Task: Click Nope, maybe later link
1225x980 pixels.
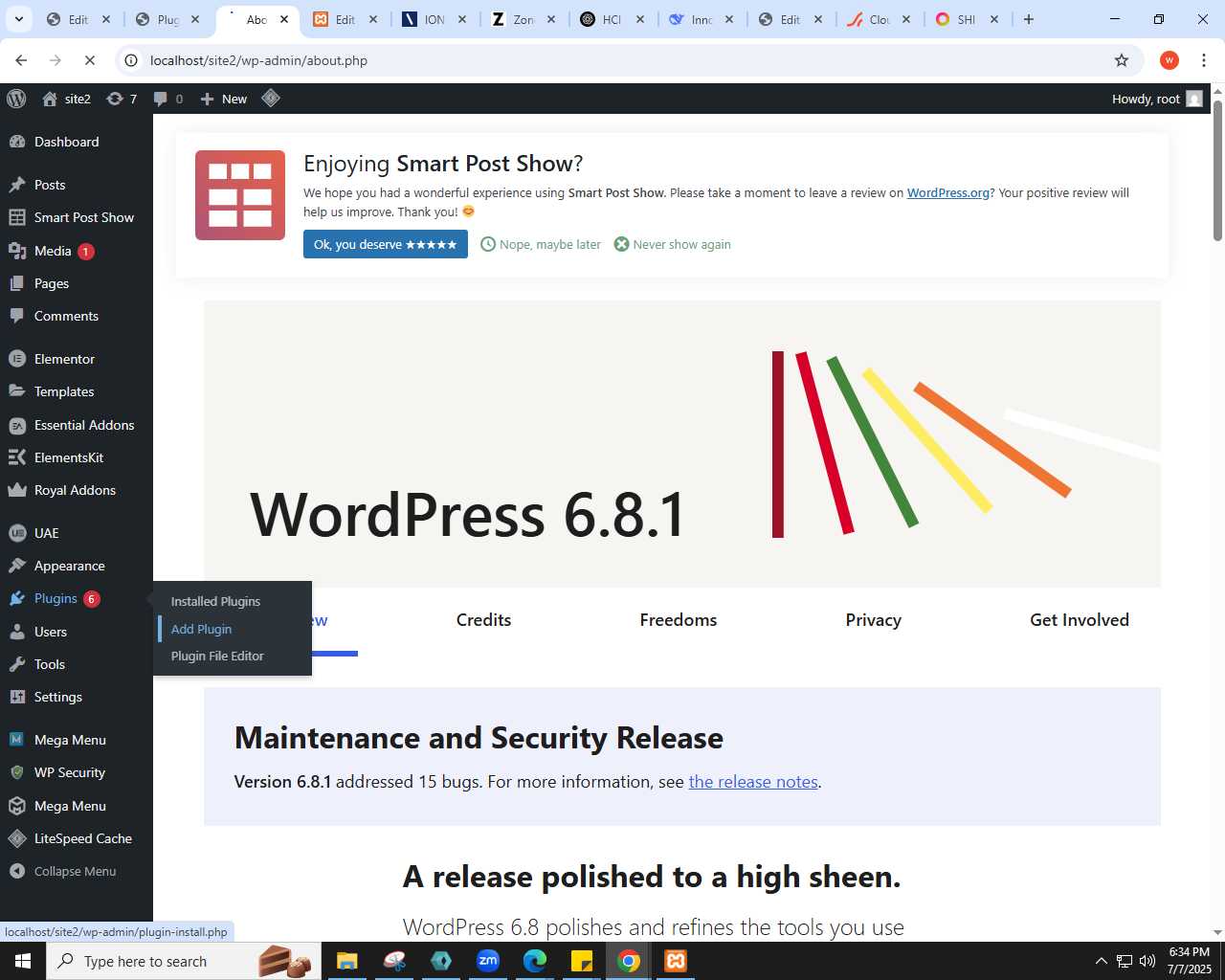Action: click(x=541, y=244)
